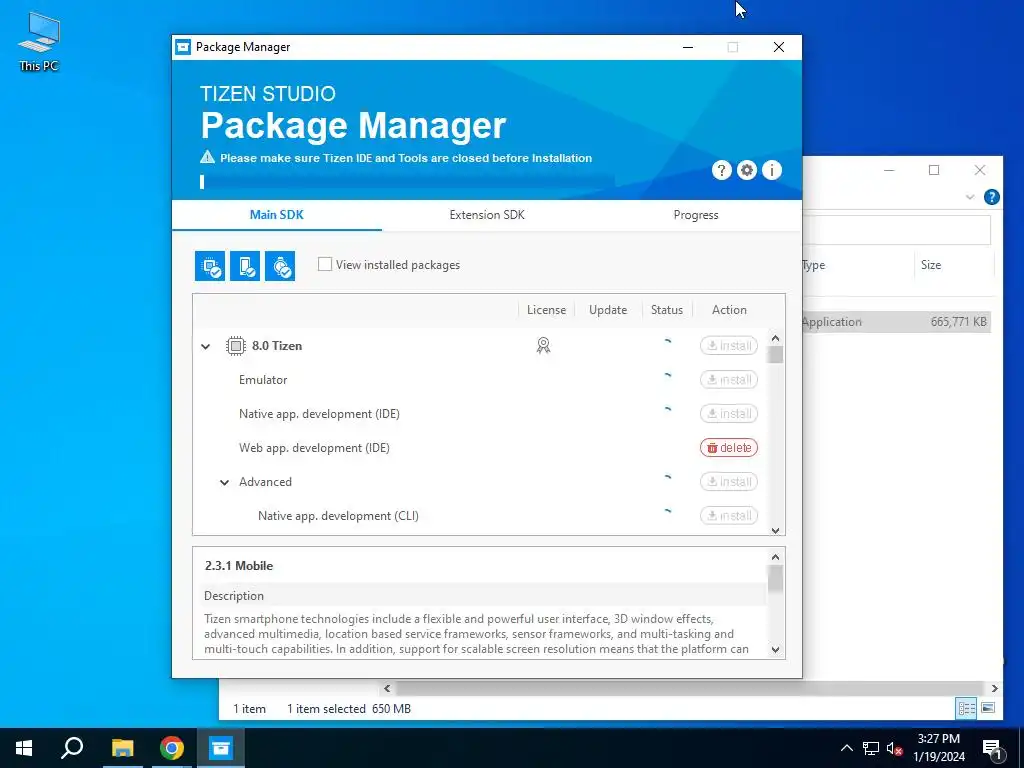The width and height of the screenshot is (1024, 768).
Task: Click the Size column header in Explorer
Action: click(x=931, y=264)
